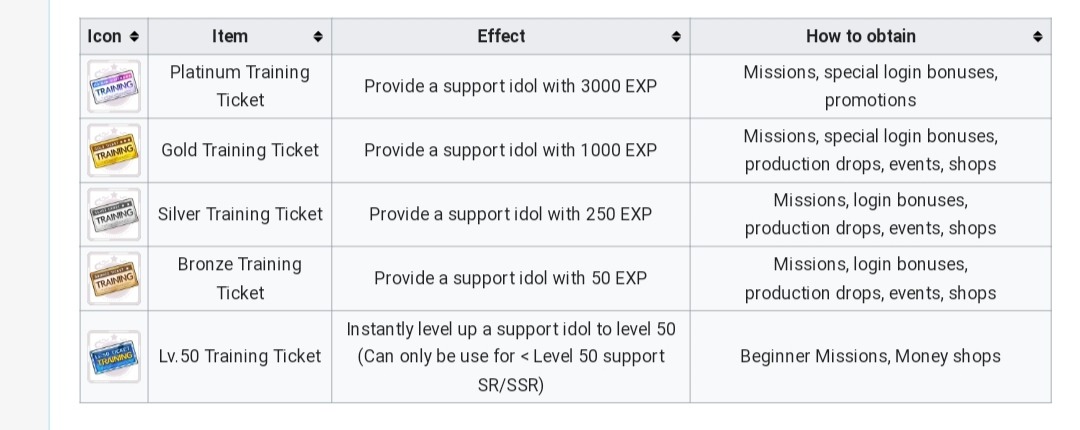Select the Gold Training Ticket name text
This screenshot has width=1080, height=430.
coord(240,150)
